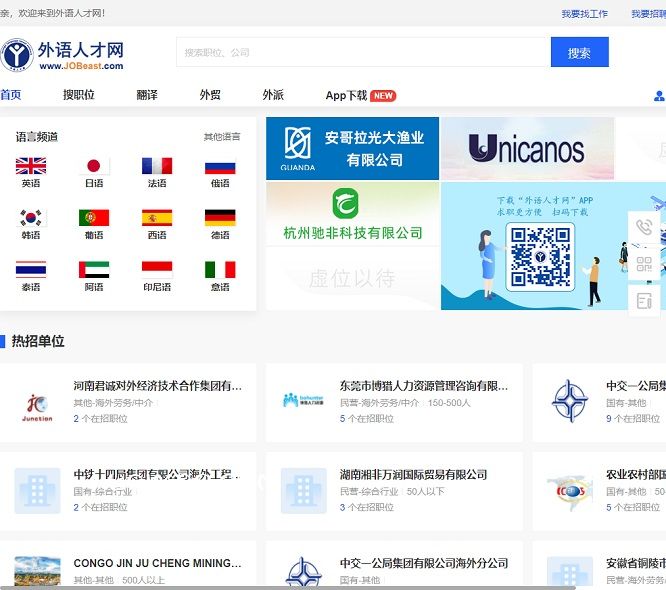Select the Italian (意语) flag icon

pyautogui.click(x=220, y=270)
